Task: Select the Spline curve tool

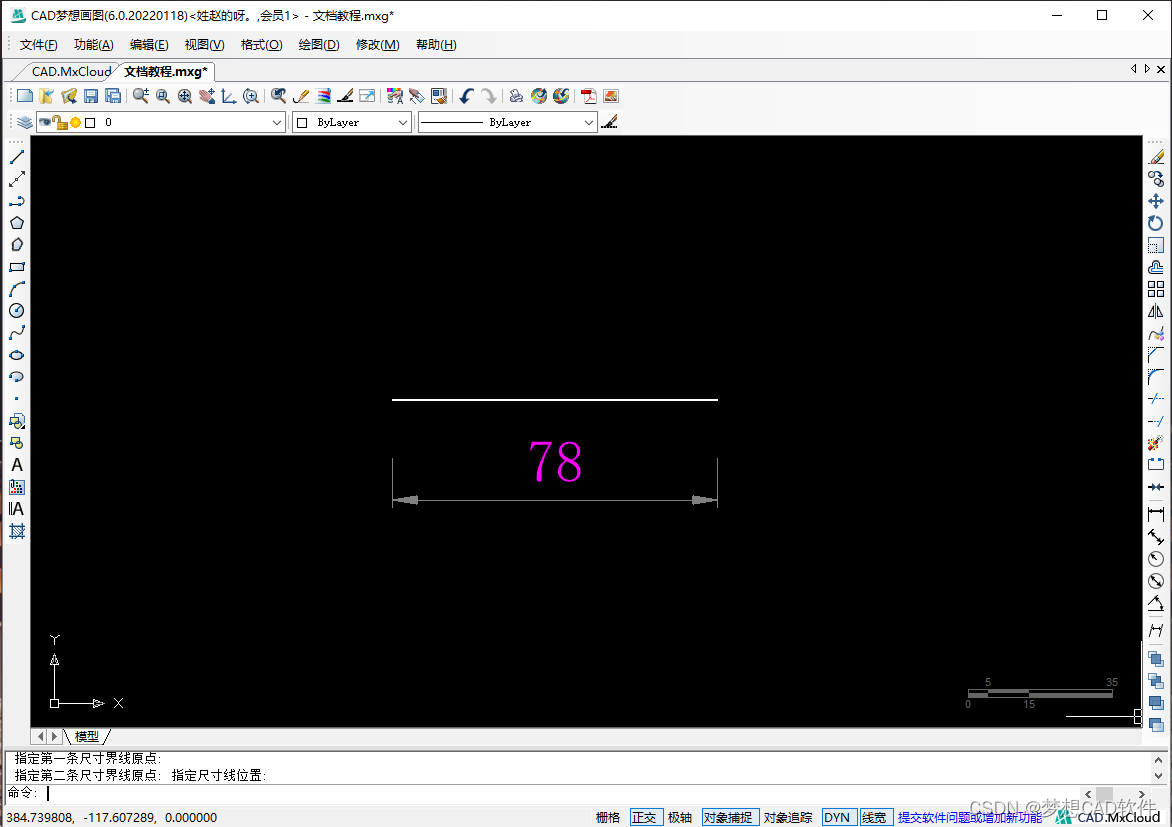Action: point(16,333)
